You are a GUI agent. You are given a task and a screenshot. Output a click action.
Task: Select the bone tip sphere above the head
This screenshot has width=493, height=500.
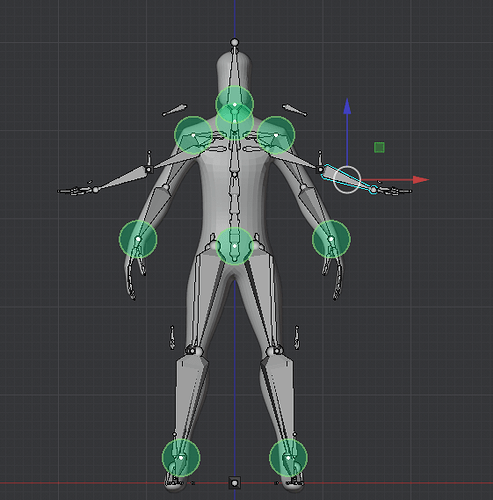click(235, 42)
